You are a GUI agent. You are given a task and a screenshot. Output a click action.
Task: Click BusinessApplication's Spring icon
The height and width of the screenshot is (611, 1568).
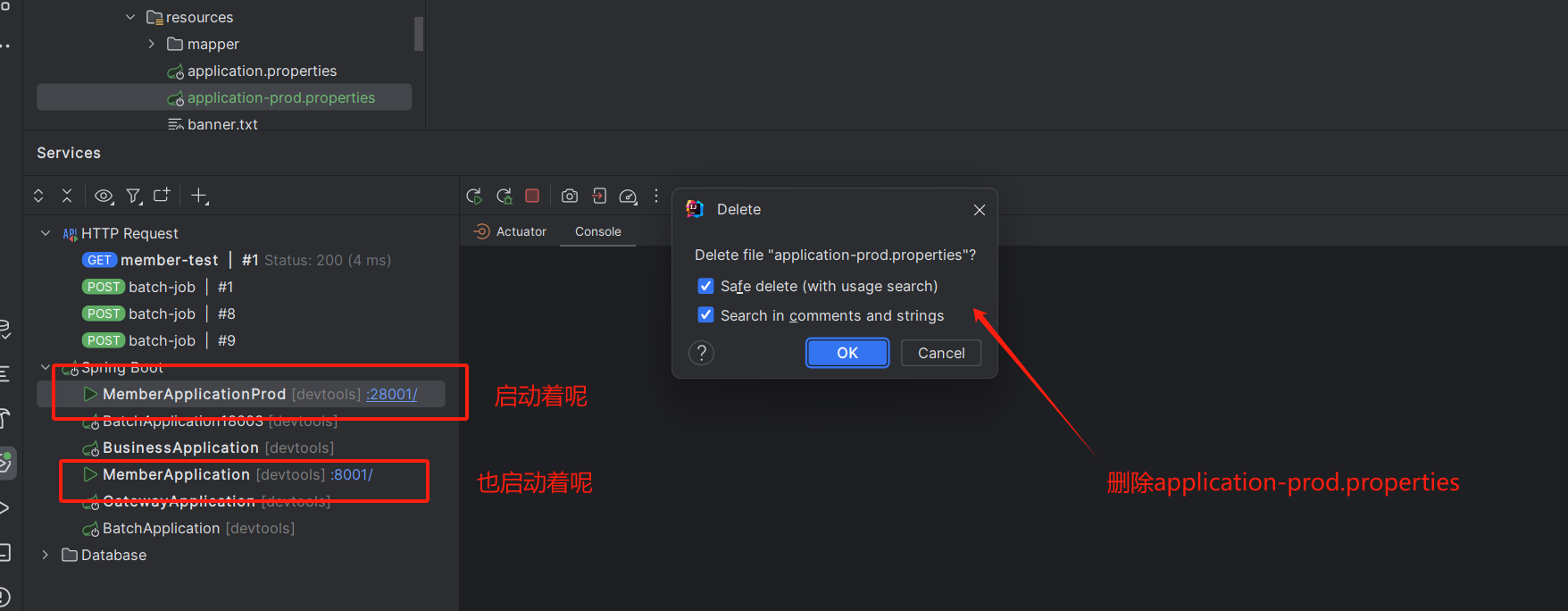pos(90,448)
